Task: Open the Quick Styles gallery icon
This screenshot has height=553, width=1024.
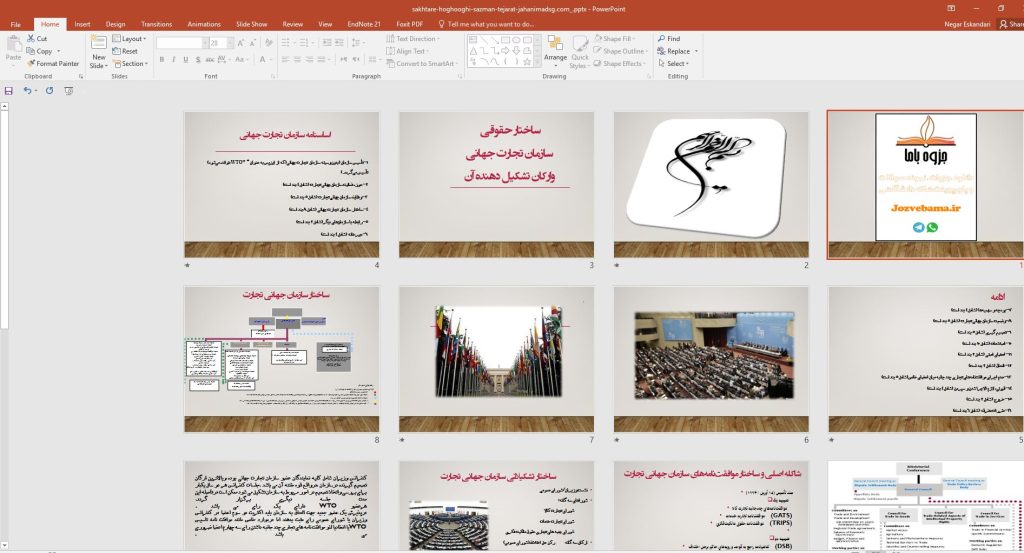Action: 580,44
